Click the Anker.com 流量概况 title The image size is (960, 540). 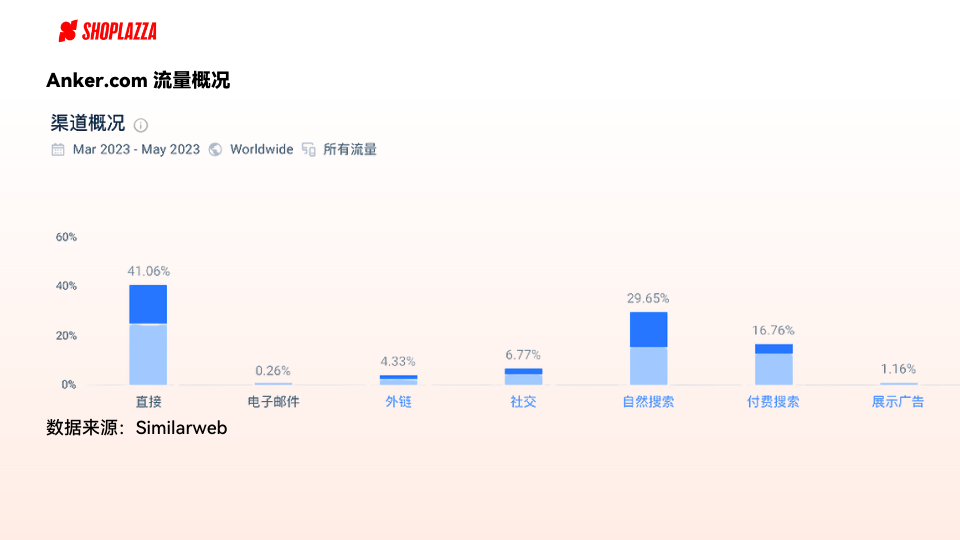pos(138,81)
